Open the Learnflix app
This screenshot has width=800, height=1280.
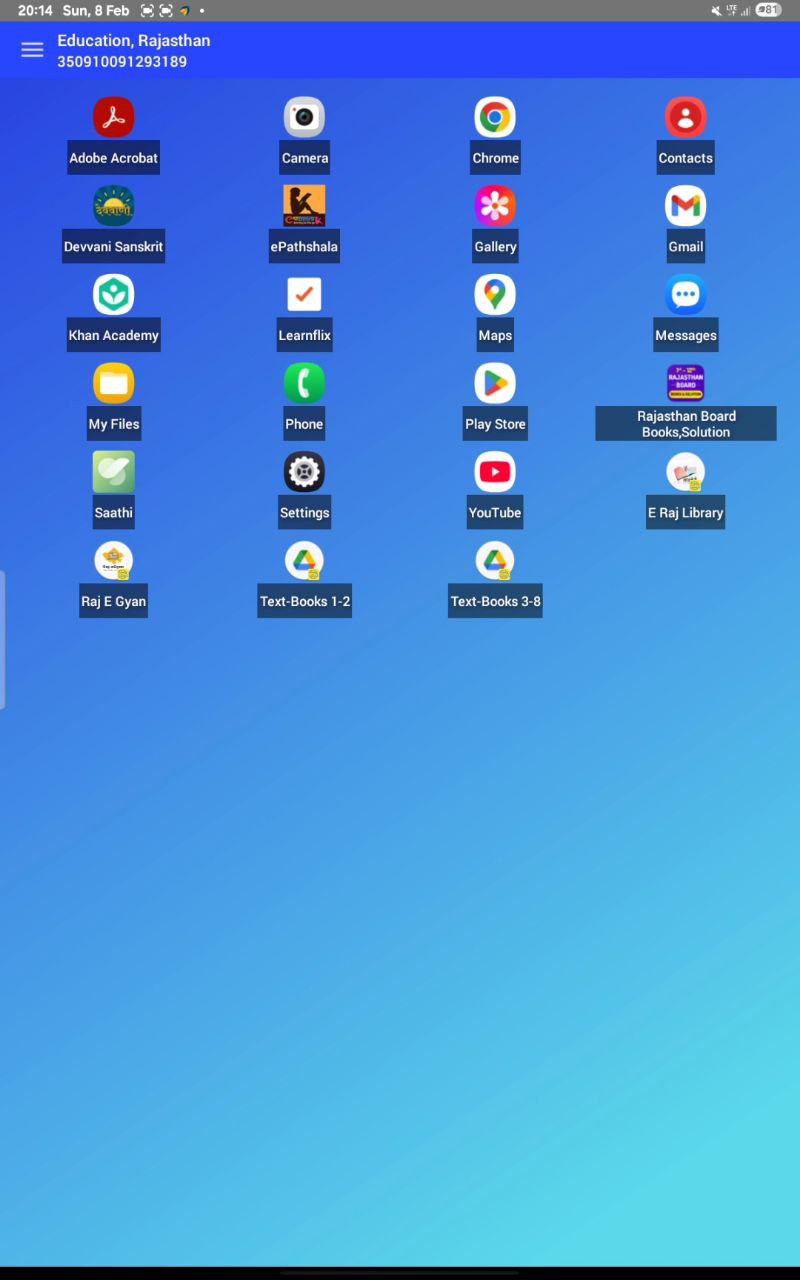304,294
